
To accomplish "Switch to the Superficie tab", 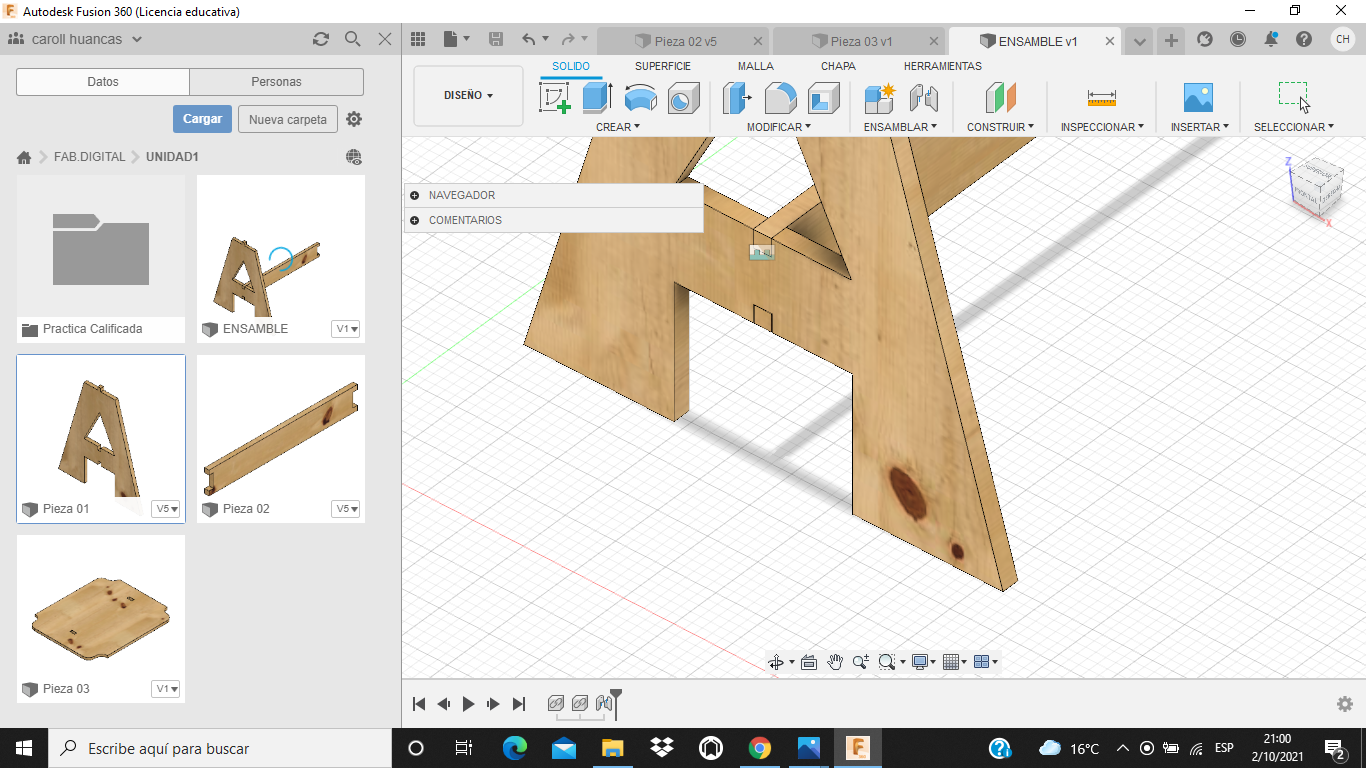I will (x=662, y=66).
